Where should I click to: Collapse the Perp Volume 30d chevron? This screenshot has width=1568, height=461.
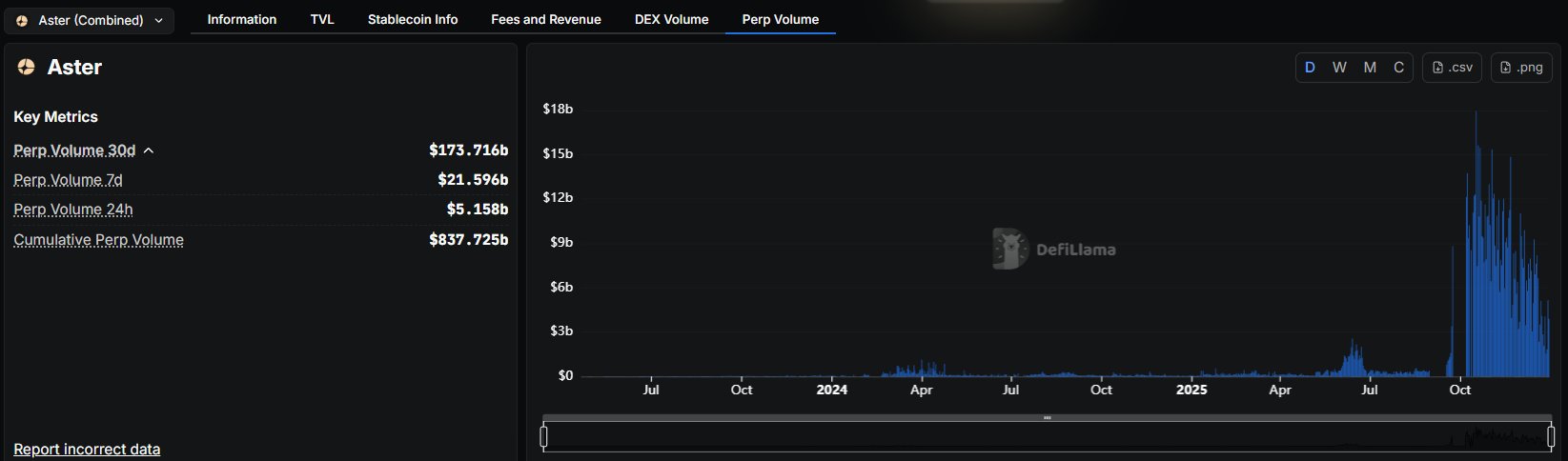click(x=149, y=150)
